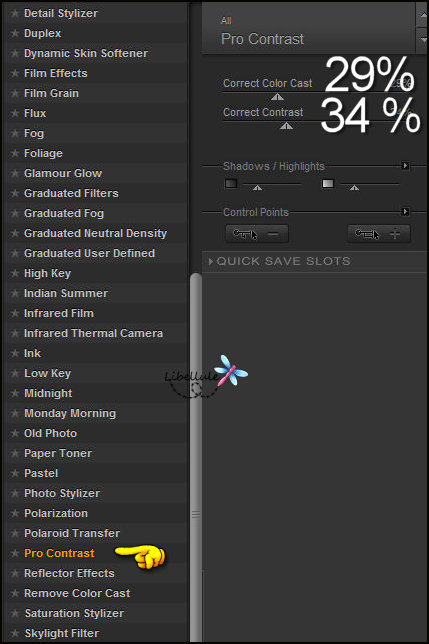Mark Glamour Glow as favorite with star
Screen dimensions: 429x644
(15, 173)
